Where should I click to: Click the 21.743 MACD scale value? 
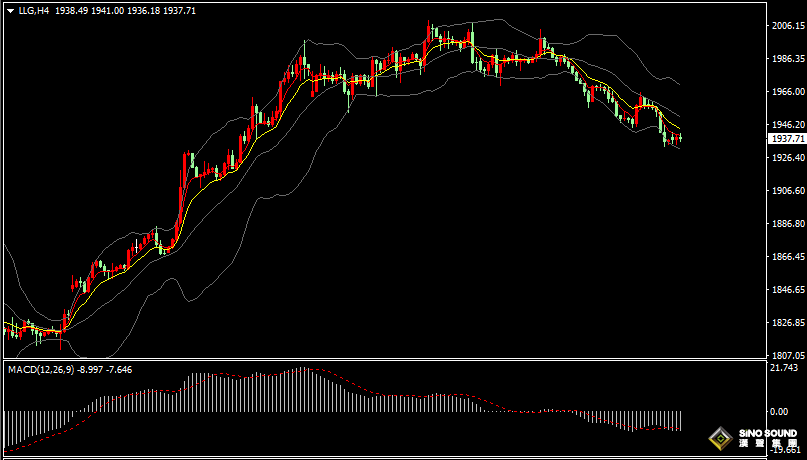(784, 369)
